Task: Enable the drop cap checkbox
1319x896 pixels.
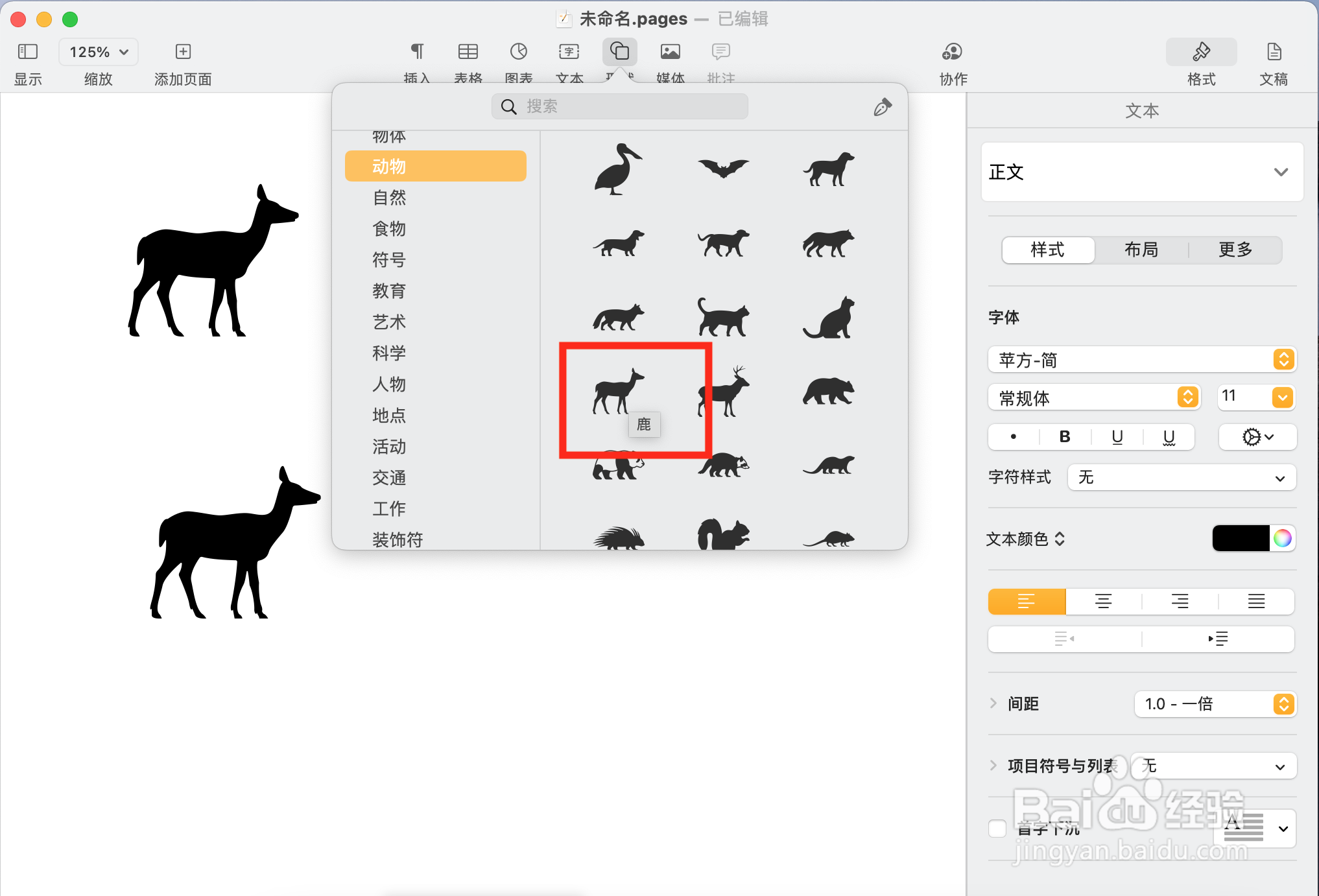Action: (x=997, y=828)
